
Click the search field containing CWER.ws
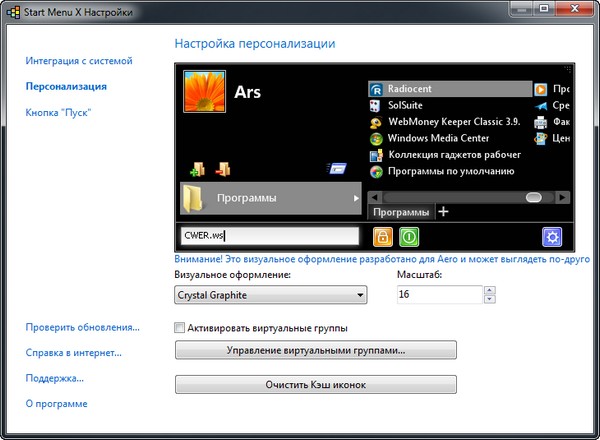pos(270,236)
